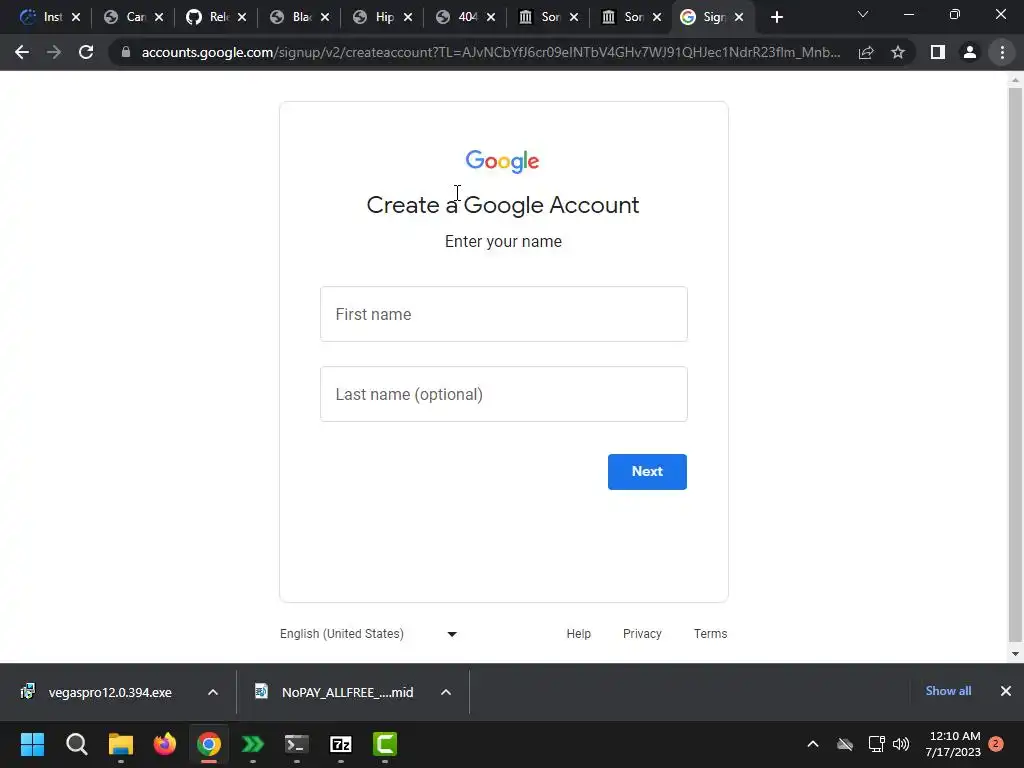The image size is (1024, 768).
Task: Click the page vertical scrollbar
Action: [1015, 364]
